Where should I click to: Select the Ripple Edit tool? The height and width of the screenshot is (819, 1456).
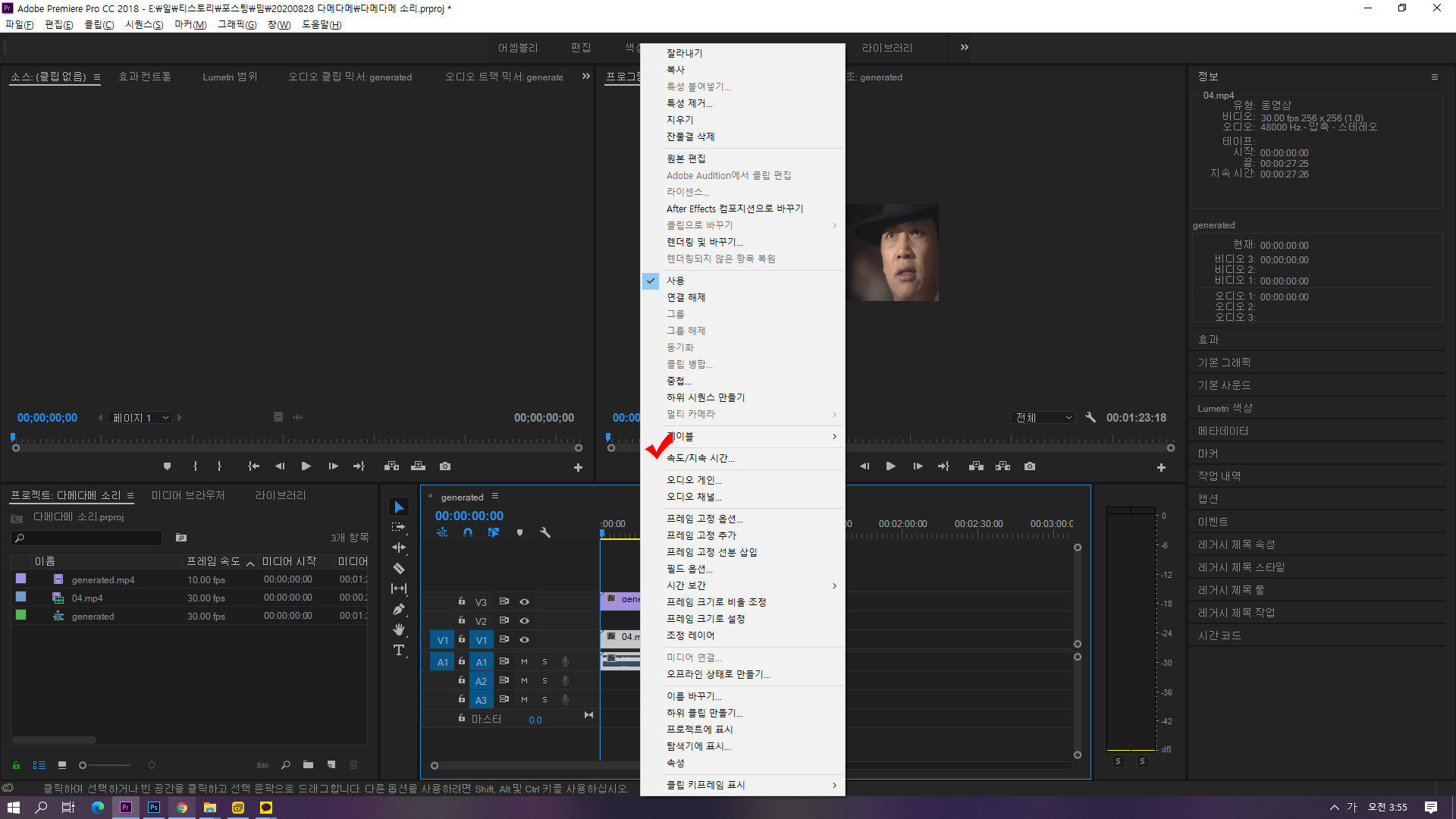coord(399,548)
